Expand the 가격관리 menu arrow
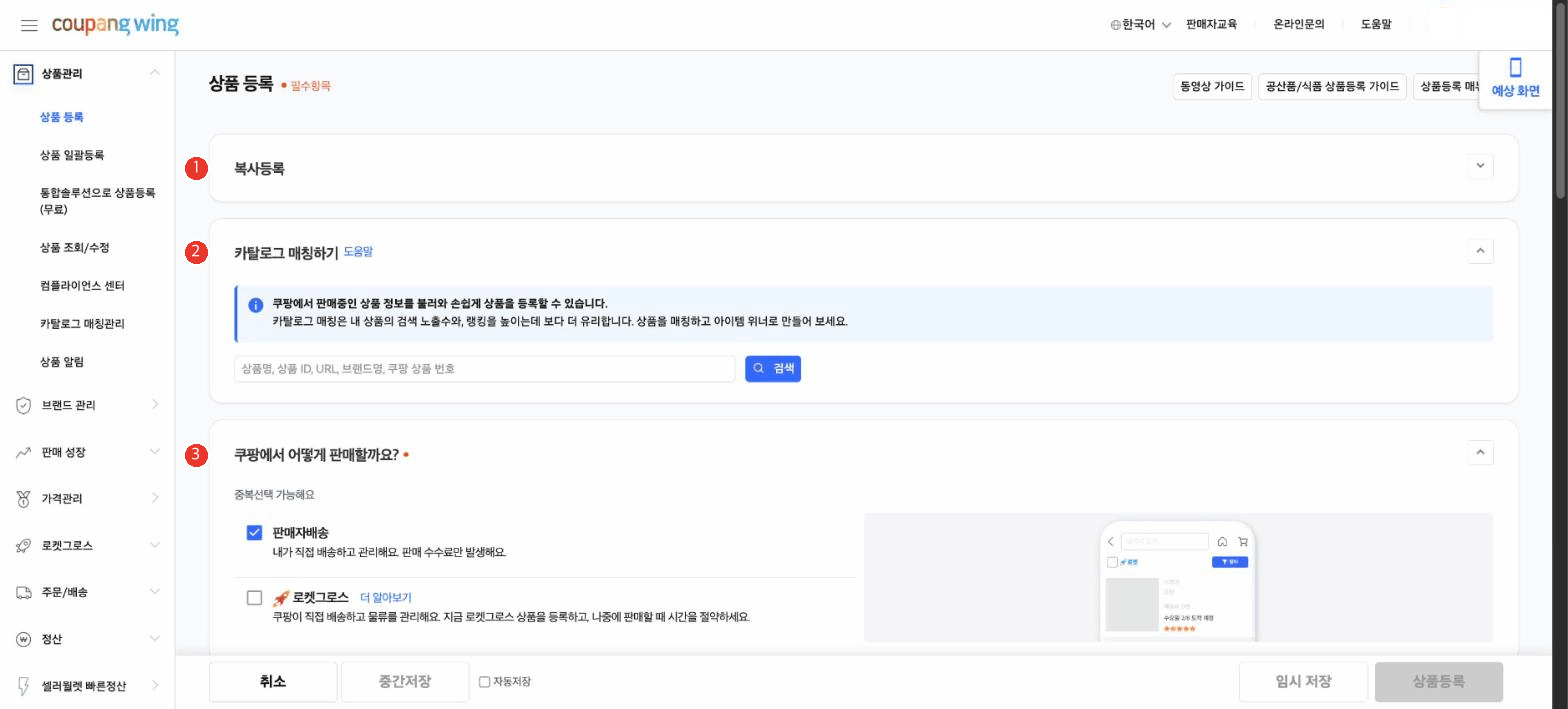The height and width of the screenshot is (709, 1568). tap(155, 498)
